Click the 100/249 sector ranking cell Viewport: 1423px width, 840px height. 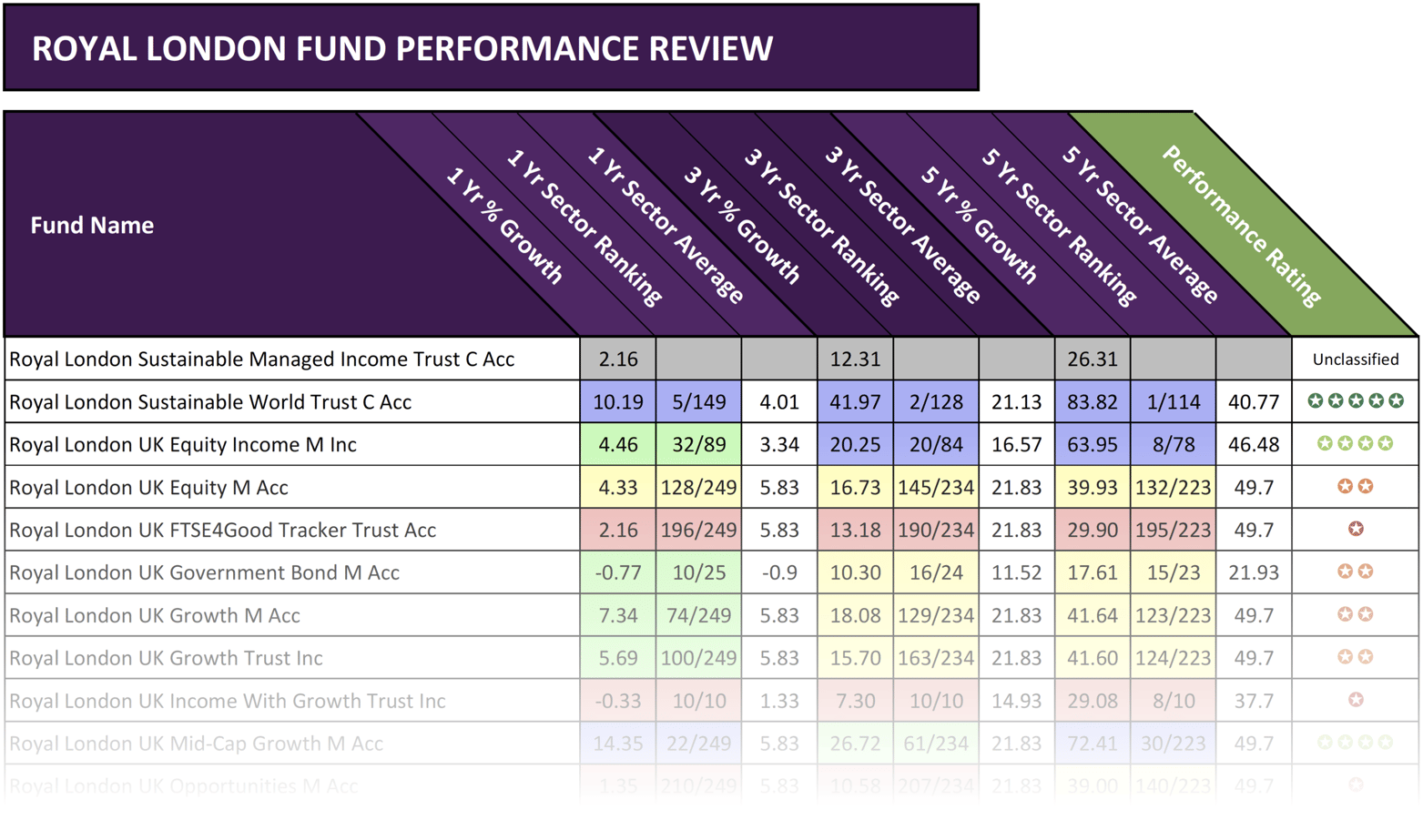pyautogui.click(x=699, y=659)
